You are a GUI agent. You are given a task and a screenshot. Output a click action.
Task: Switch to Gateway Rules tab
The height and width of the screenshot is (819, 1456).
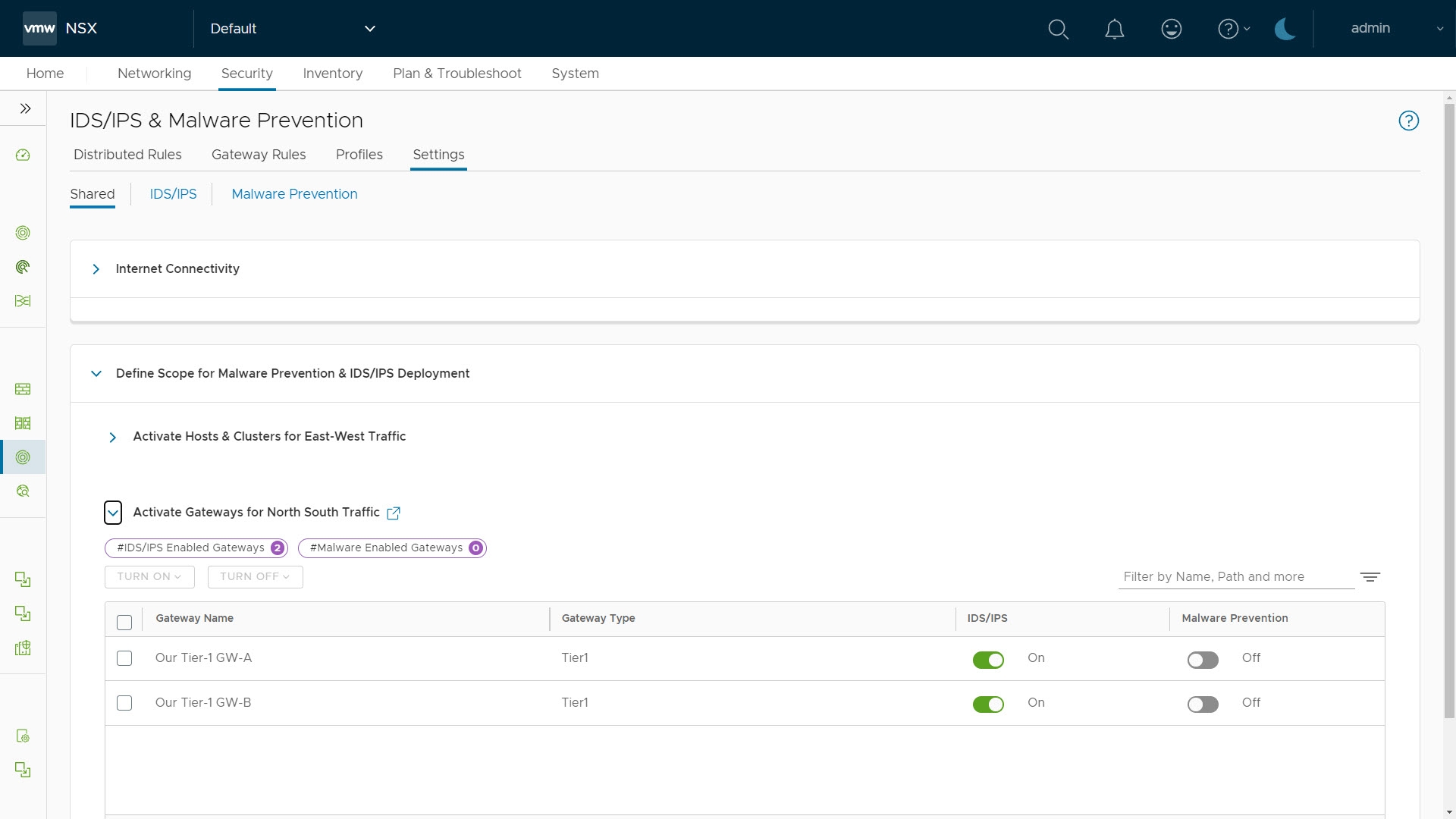tap(259, 155)
